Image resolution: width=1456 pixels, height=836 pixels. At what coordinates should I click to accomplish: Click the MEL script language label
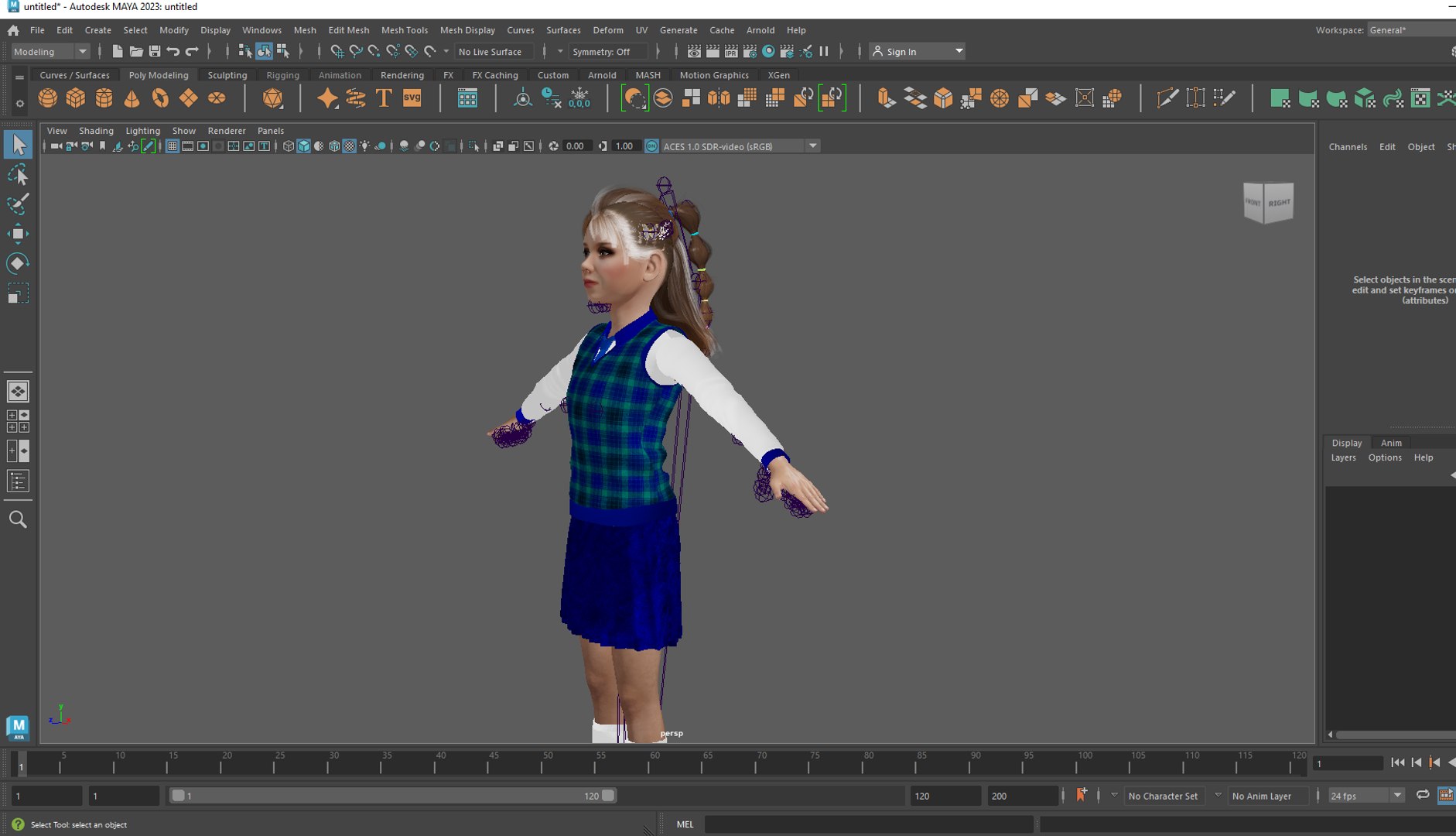coord(685,824)
